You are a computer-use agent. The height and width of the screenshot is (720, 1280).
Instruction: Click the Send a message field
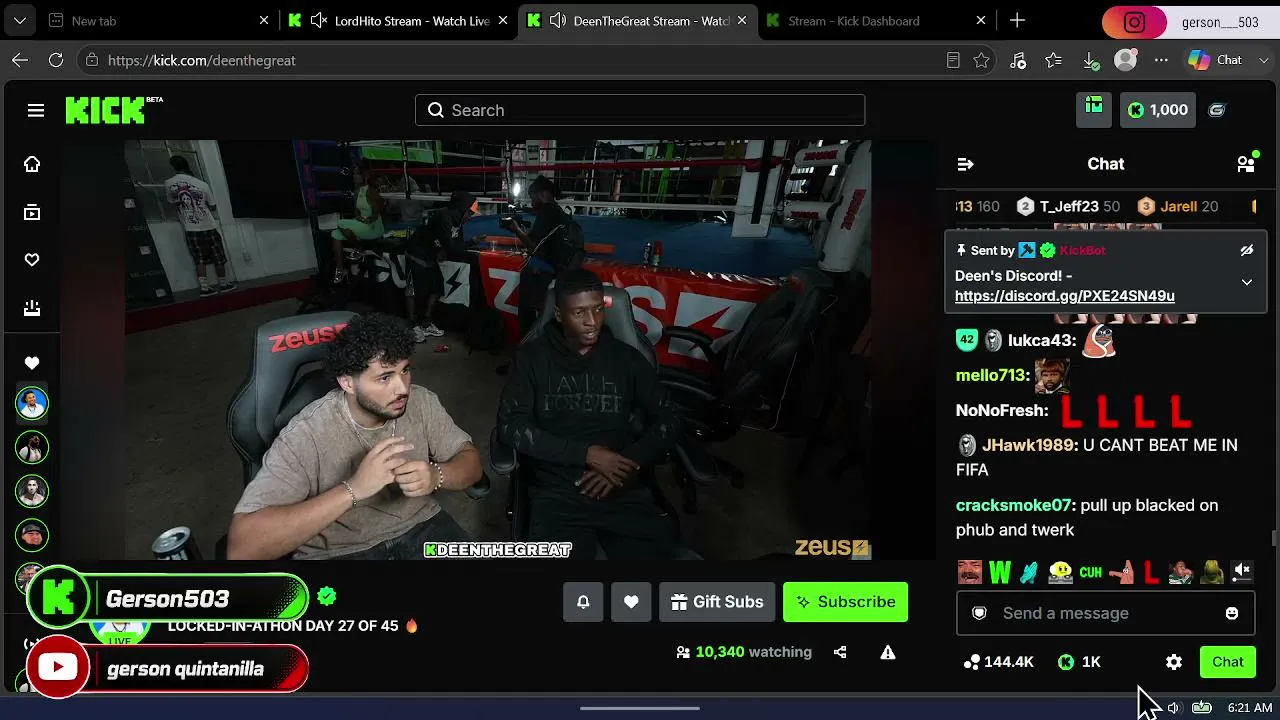[x=1105, y=613]
